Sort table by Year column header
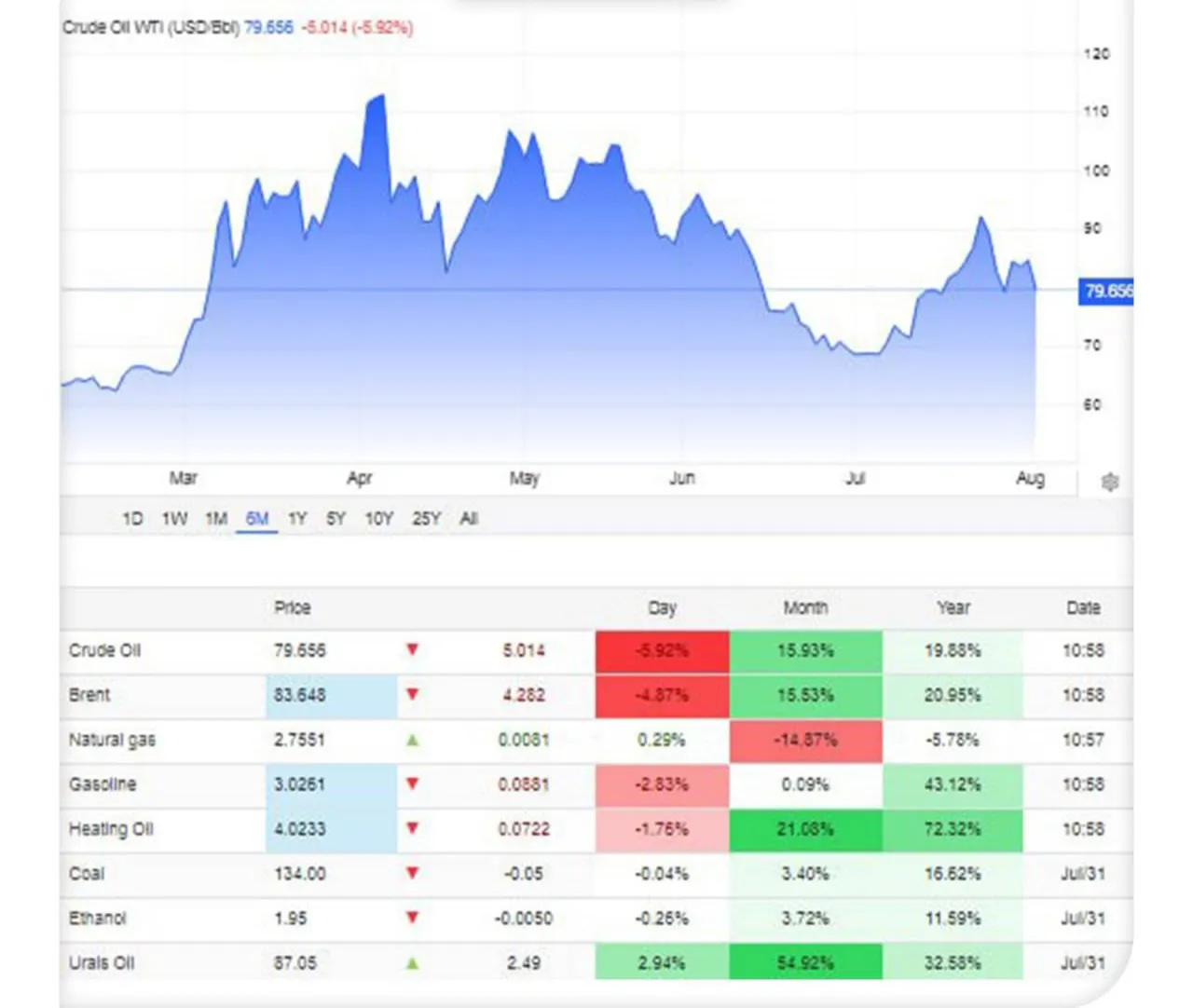1193x1008 pixels. 953,607
